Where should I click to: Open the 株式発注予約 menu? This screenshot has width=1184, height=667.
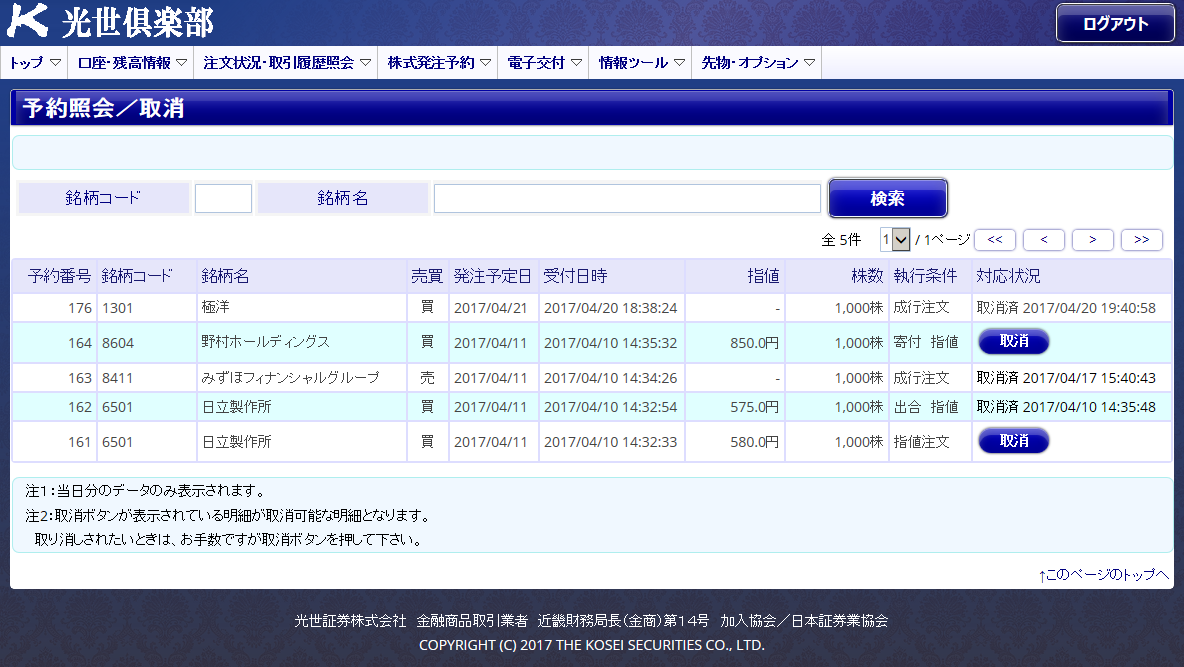coord(439,63)
